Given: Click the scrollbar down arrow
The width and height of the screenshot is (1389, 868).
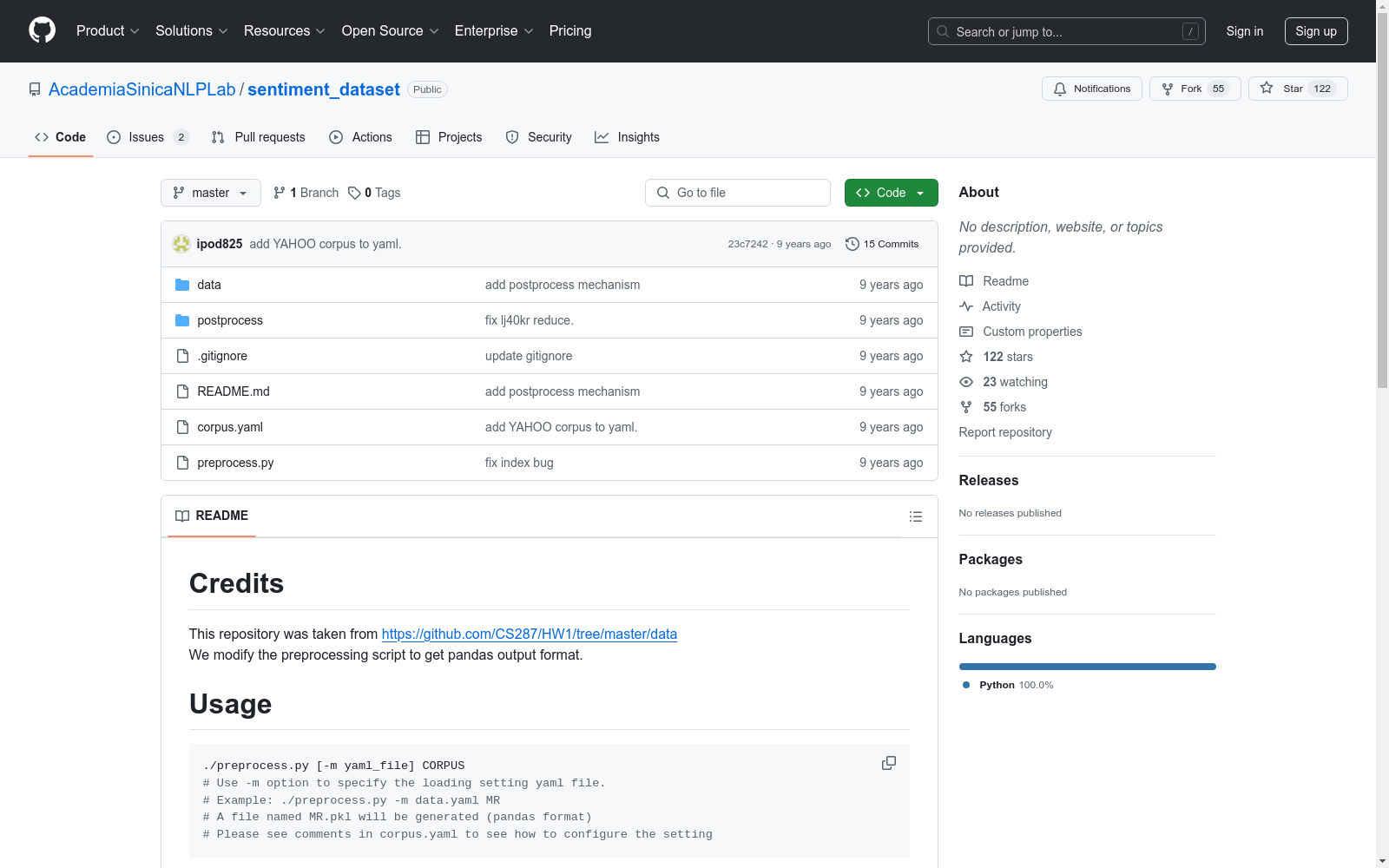Looking at the screenshot, I should tap(1382, 861).
